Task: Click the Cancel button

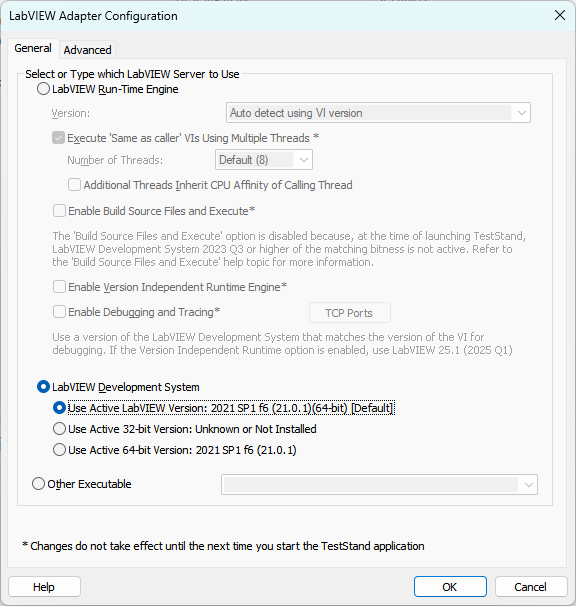Action: point(531,587)
